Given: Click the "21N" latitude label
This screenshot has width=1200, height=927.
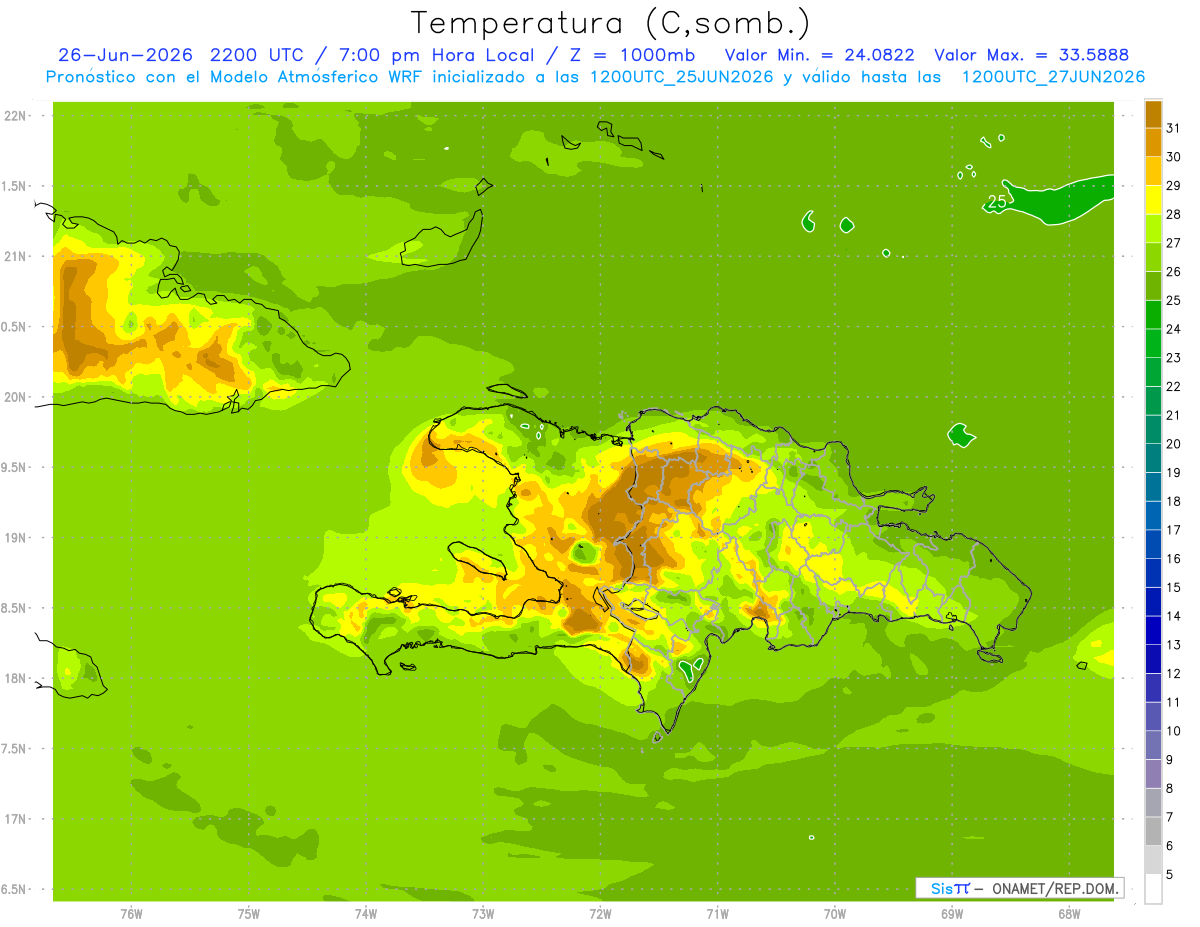Looking at the screenshot, I should (x=16, y=256).
